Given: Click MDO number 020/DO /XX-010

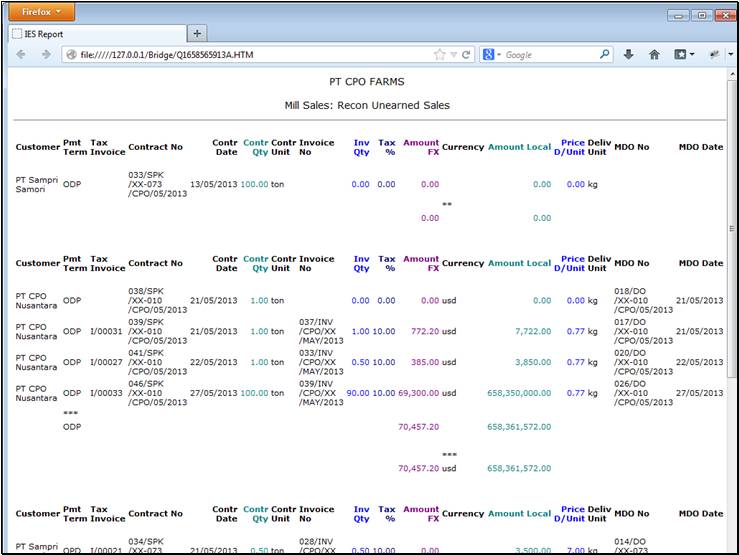Looking at the screenshot, I should click(x=643, y=362).
